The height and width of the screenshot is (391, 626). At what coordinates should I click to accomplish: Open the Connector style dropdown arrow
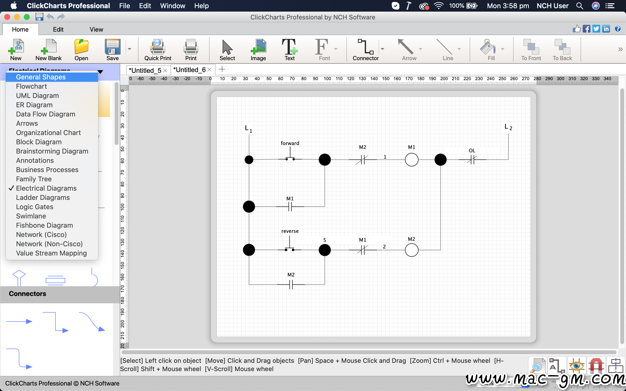[382, 49]
